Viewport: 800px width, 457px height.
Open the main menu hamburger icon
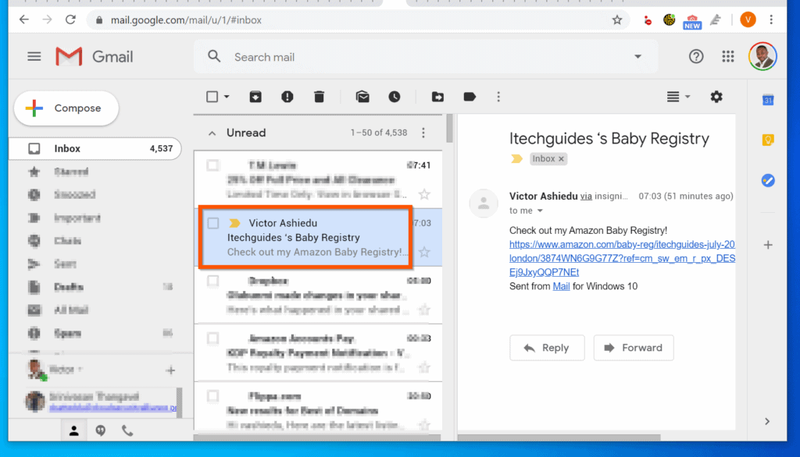(34, 57)
